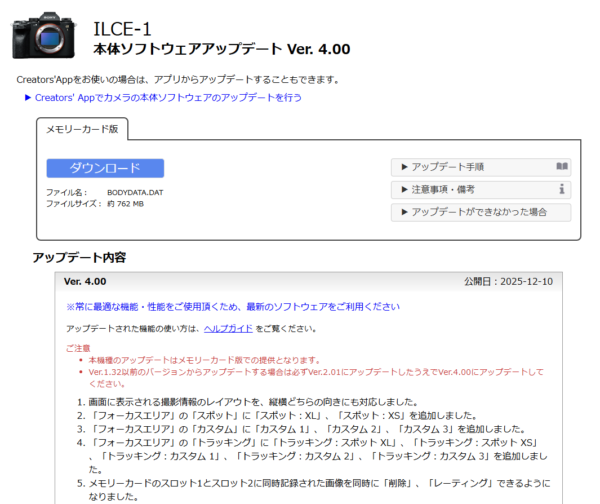
Task: Open Creators' Appでカメラの本体ソフトウェアのアップデートを行う link
Action: (x=168, y=98)
